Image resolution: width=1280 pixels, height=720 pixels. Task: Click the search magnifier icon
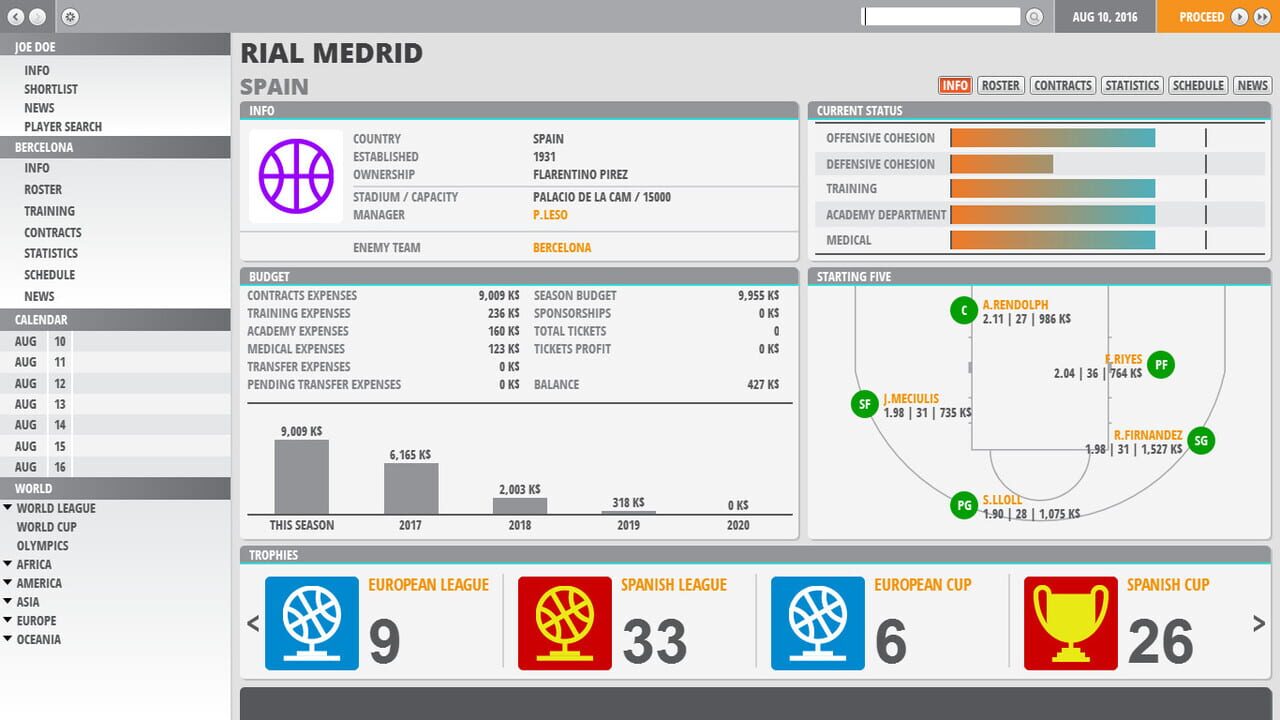point(1034,16)
